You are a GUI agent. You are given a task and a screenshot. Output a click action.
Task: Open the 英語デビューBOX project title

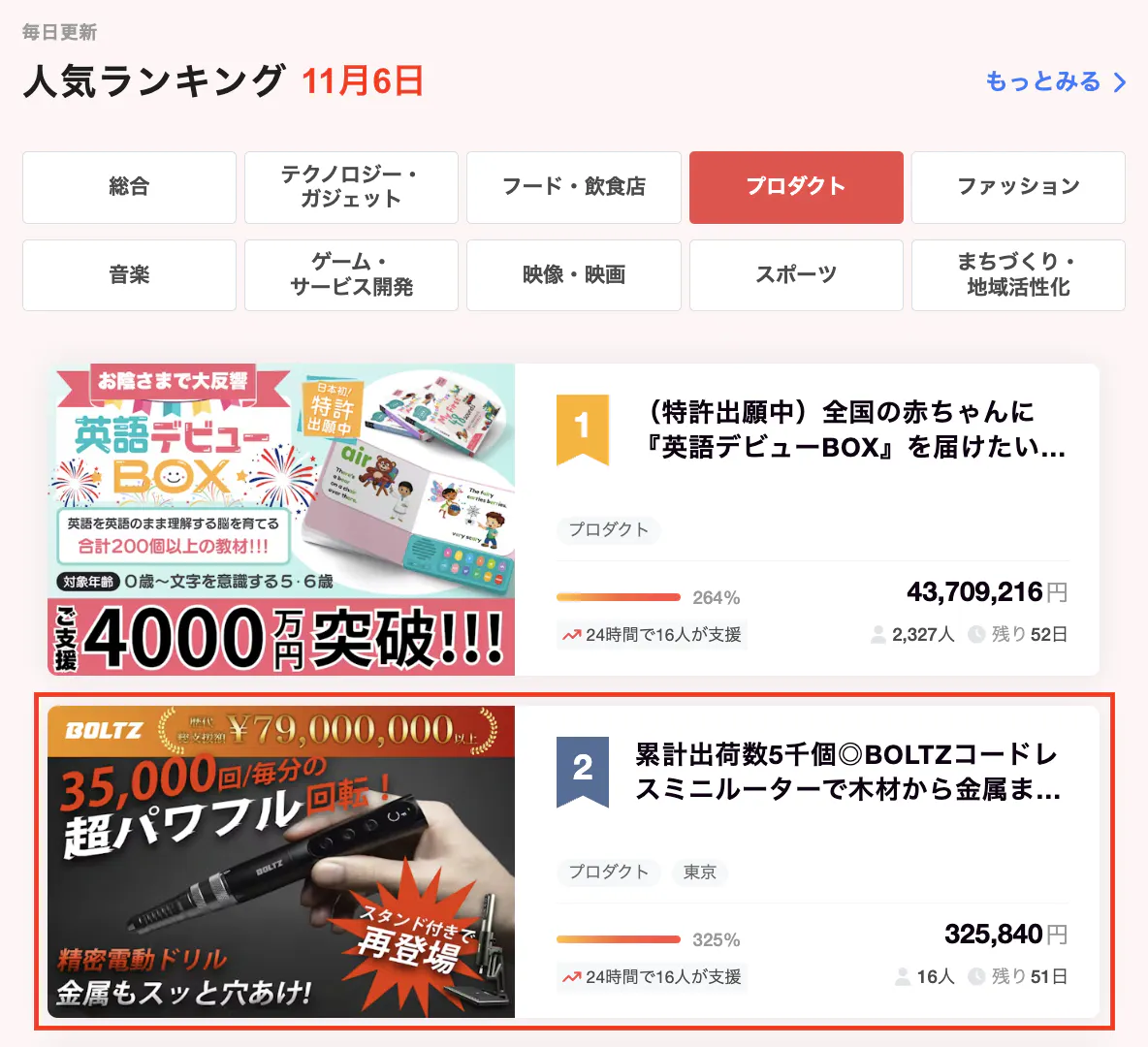click(x=854, y=429)
